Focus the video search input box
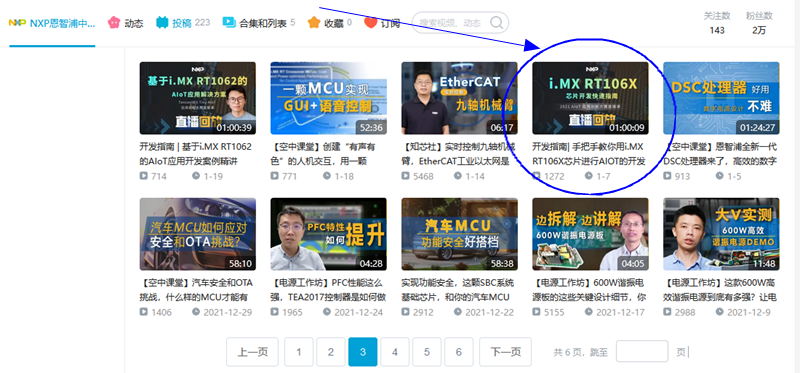The image size is (800, 373). (x=452, y=23)
